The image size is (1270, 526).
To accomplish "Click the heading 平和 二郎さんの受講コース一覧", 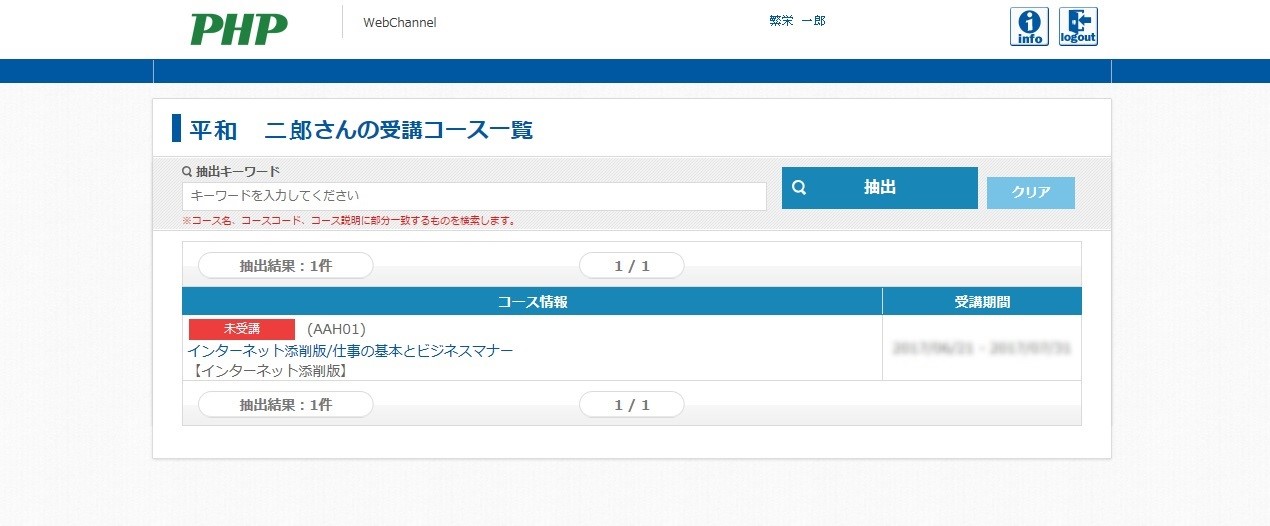I will coord(362,130).
